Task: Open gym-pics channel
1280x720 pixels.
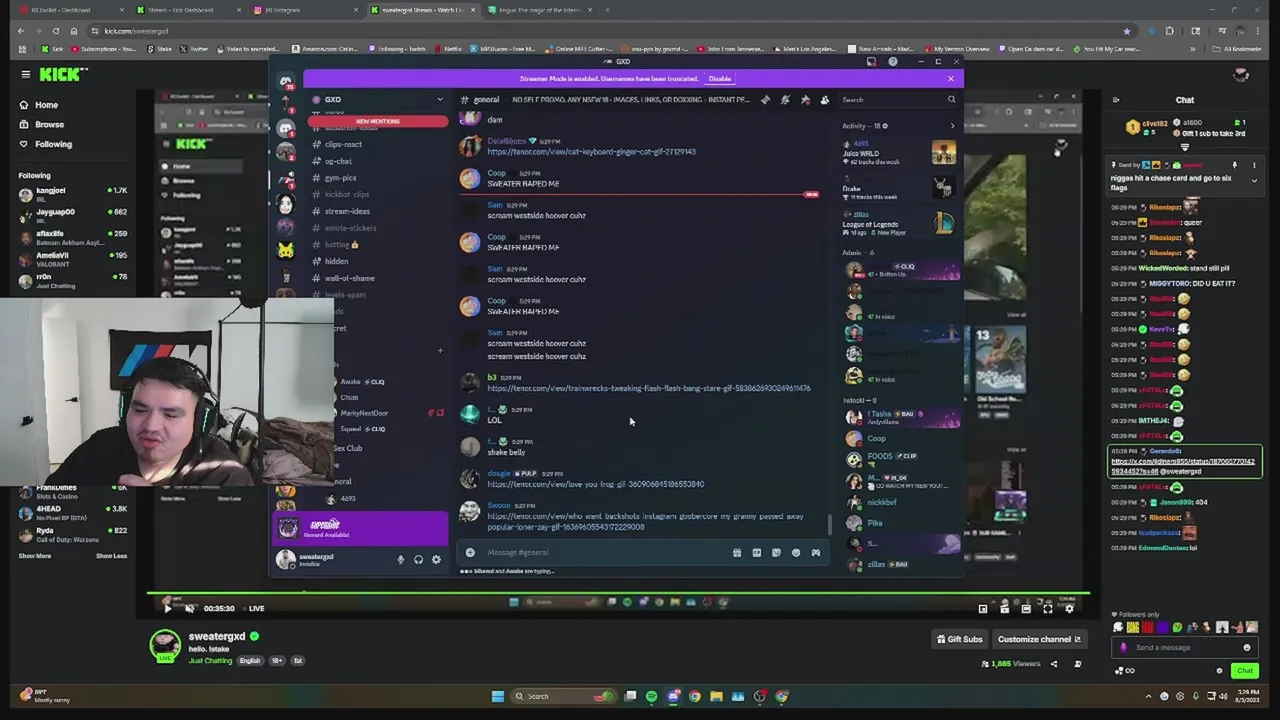Action: (340, 178)
